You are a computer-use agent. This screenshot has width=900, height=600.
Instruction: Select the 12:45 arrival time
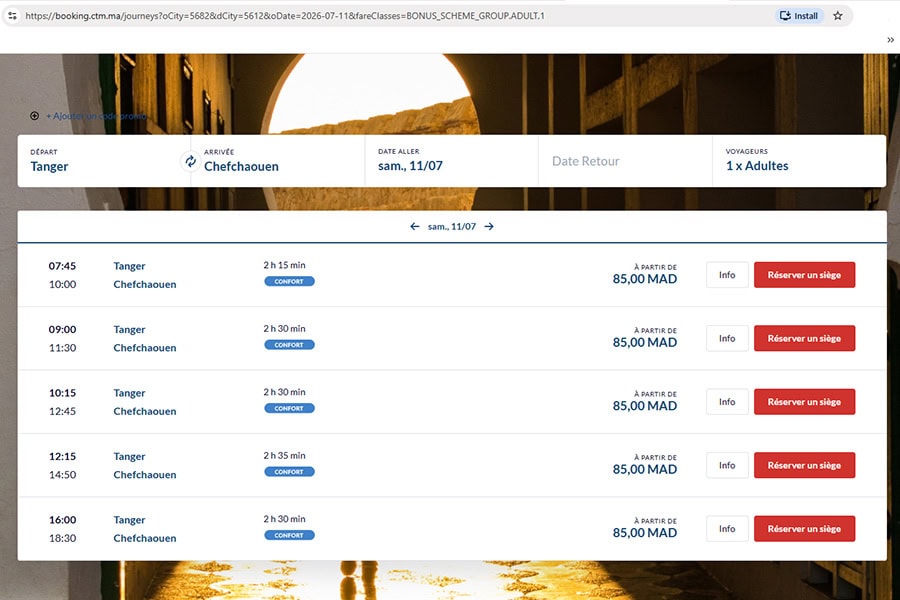point(62,411)
